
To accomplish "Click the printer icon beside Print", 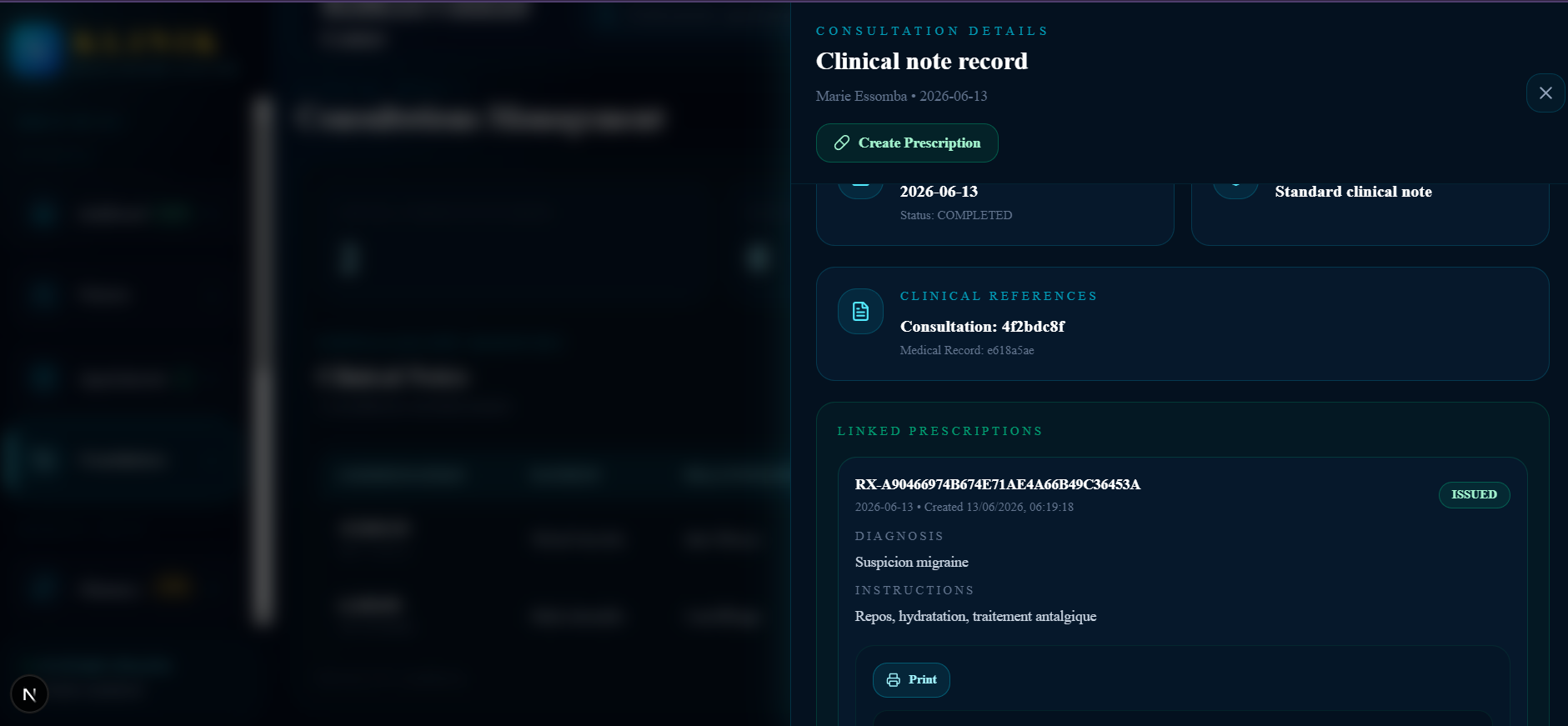I will coord(893,679).
